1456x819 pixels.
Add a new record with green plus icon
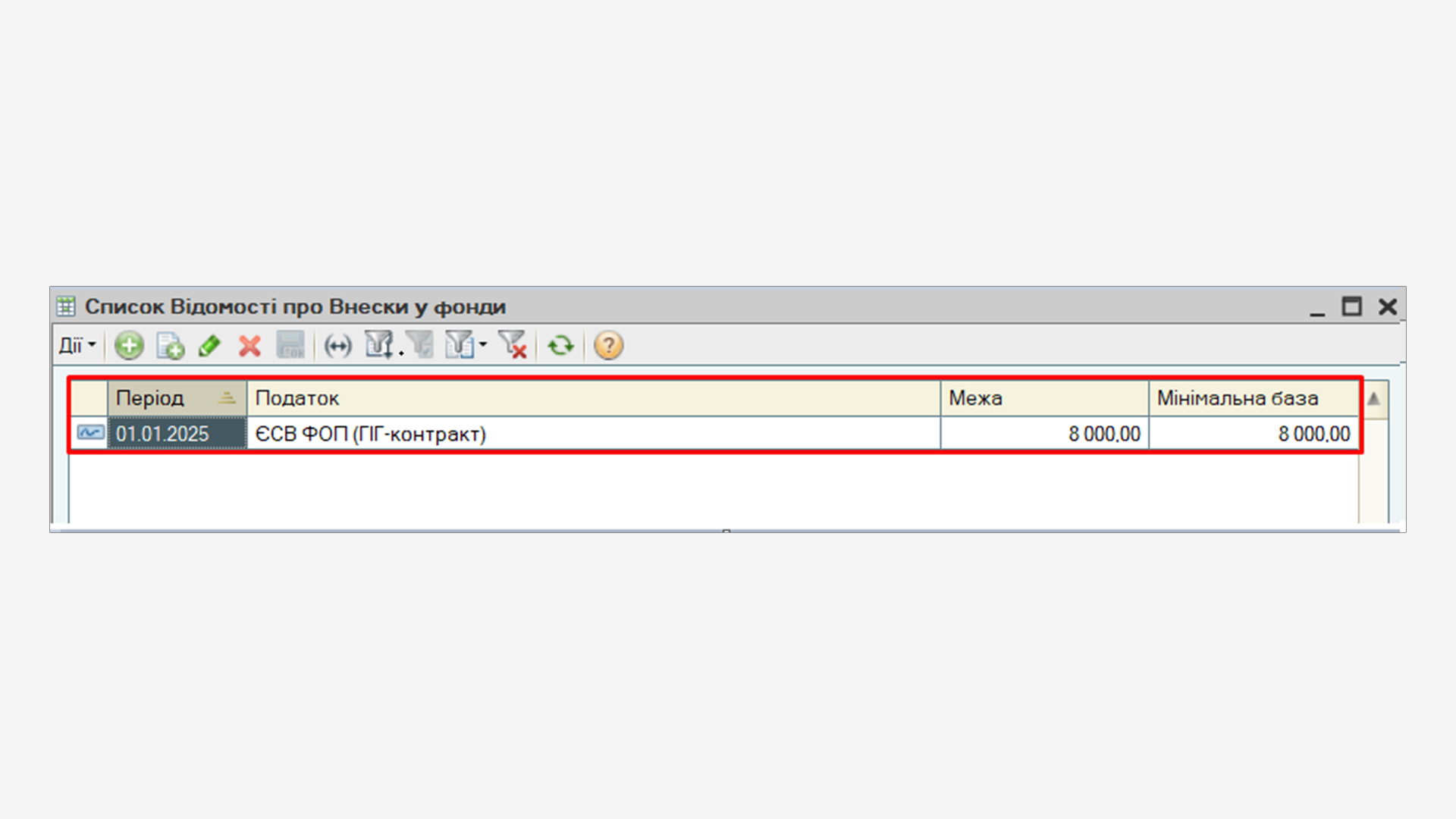point(129,346)
